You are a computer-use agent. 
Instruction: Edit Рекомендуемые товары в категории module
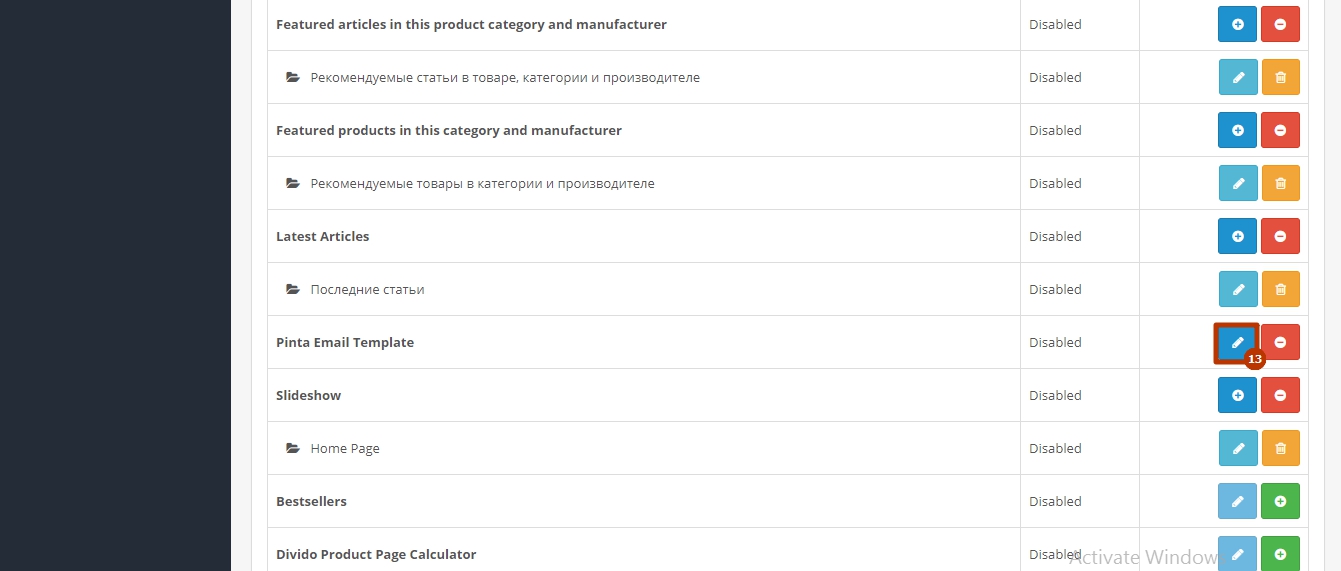coord(1237,183)
